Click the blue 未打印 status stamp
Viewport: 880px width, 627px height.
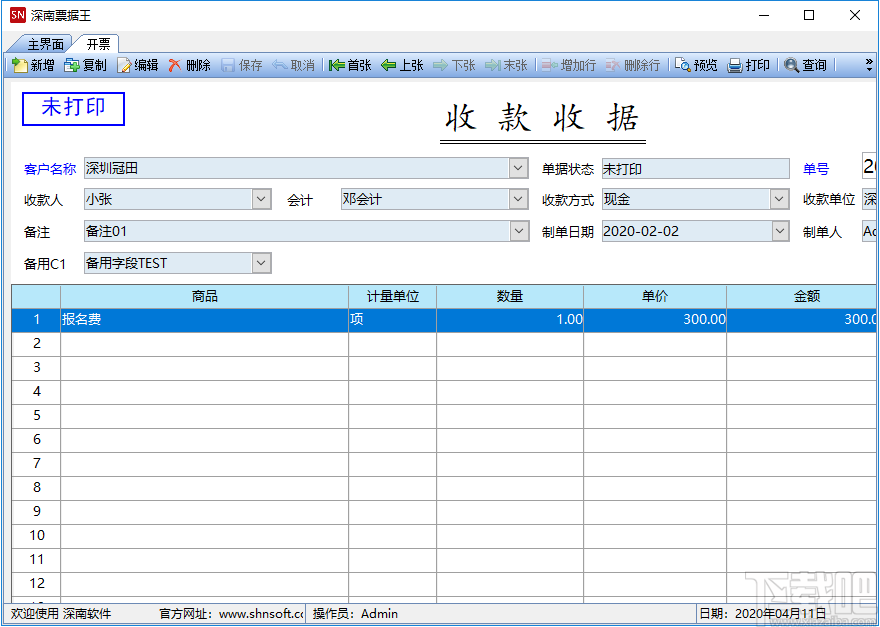click(x=73, y=108)
